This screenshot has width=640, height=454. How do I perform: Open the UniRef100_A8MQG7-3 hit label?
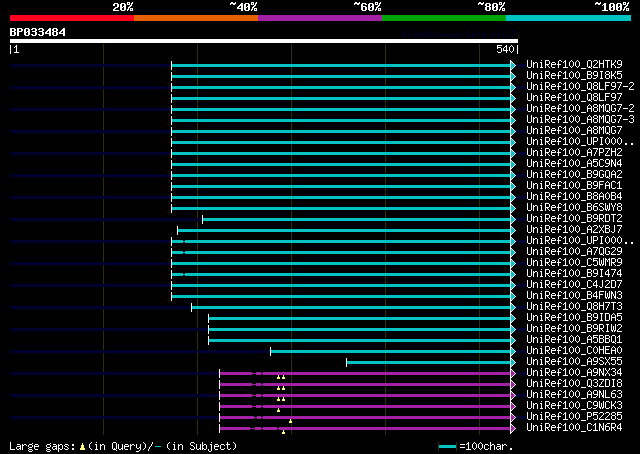coord(580,119)
